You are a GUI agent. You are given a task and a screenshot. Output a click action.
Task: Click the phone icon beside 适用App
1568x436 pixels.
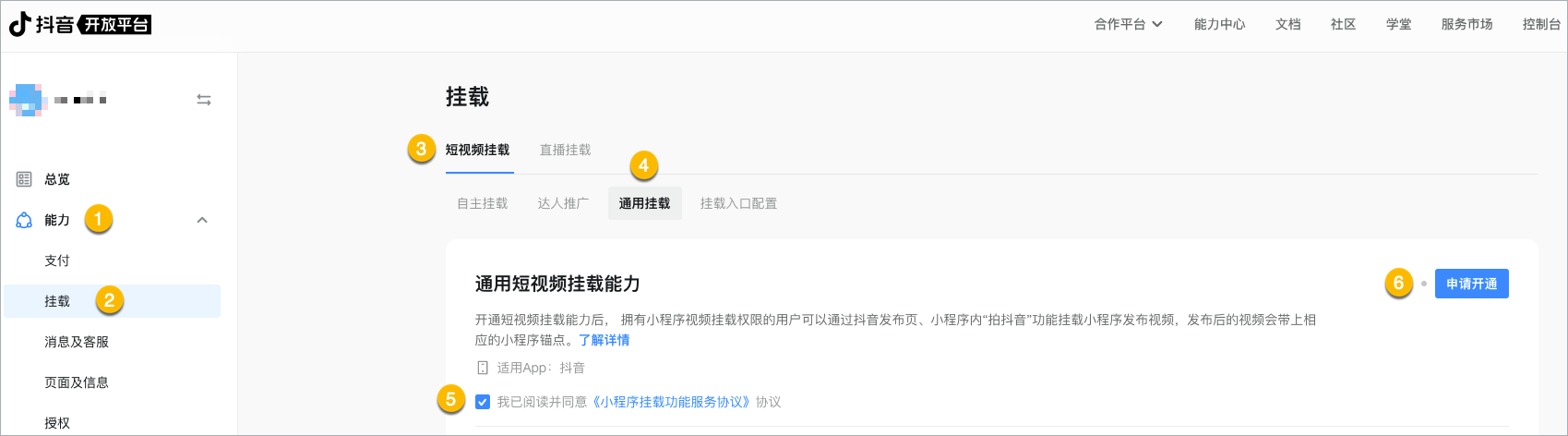click(483, 368)
